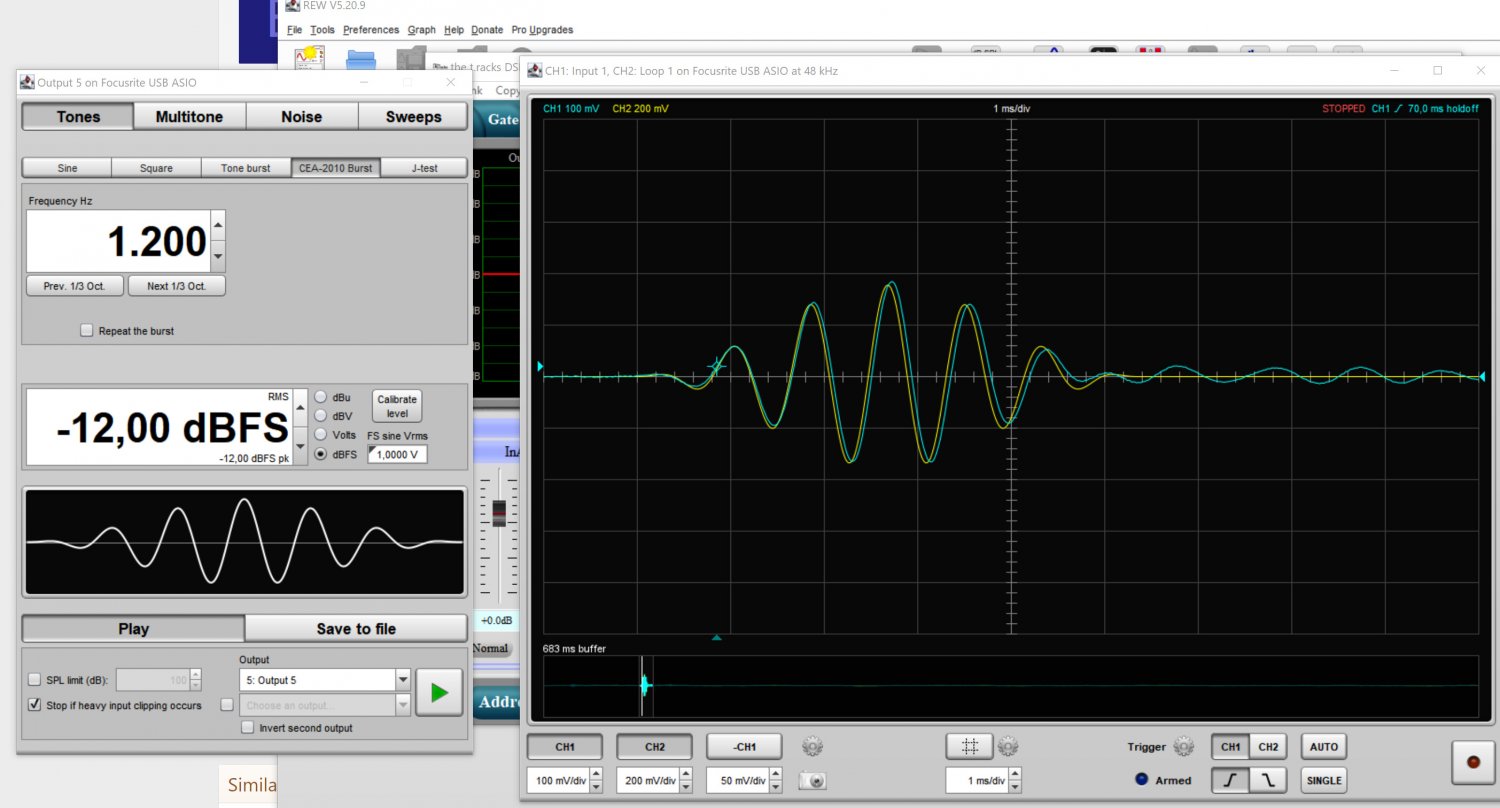Select falling edge trigger slope

point(1268,780)
